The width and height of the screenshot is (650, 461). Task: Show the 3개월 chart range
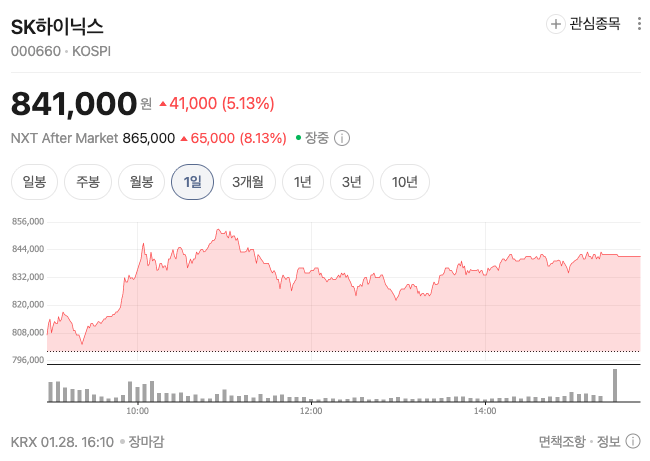247,182
